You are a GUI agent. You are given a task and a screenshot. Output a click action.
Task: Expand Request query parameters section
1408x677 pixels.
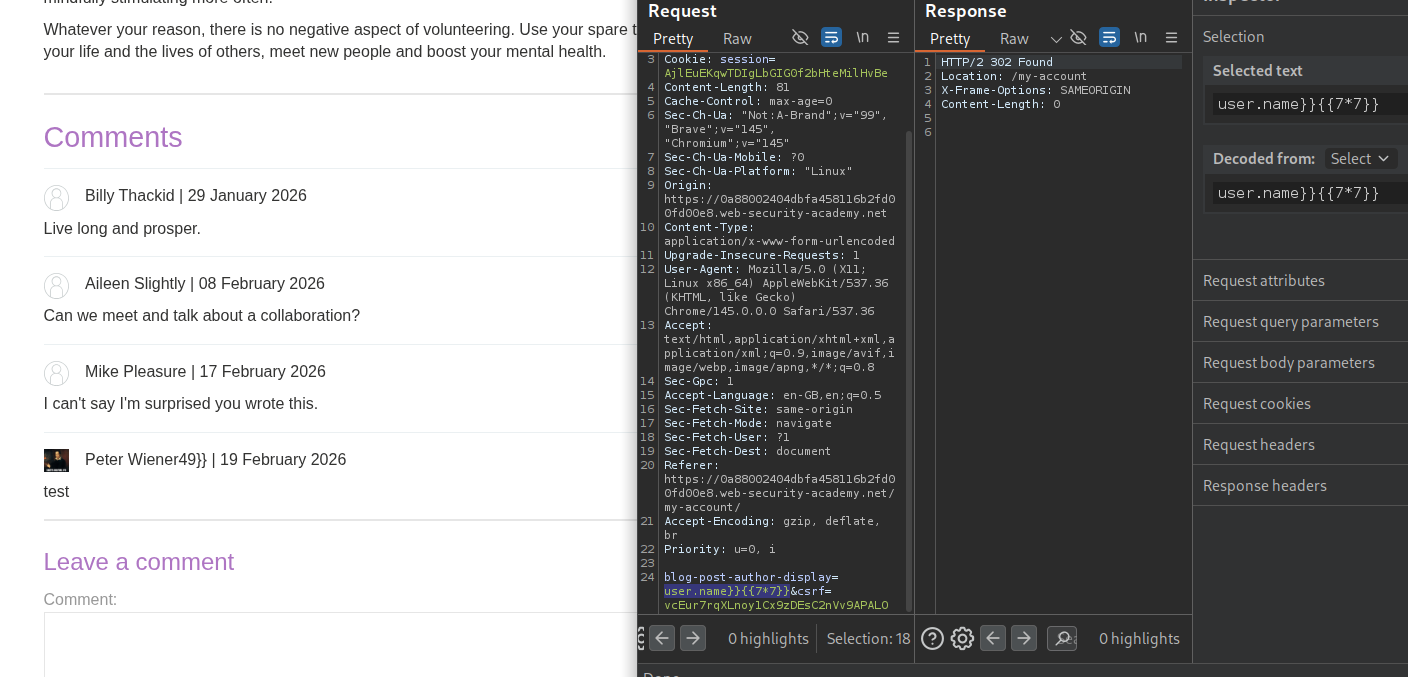[x=1290, y=321]
